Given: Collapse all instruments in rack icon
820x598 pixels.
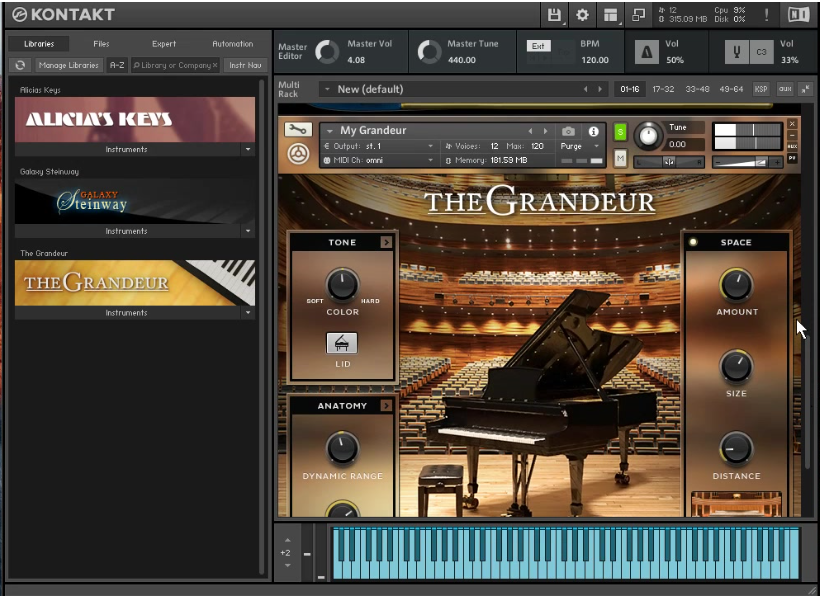Looking at the screenshot, I should (x=805, y=89).
